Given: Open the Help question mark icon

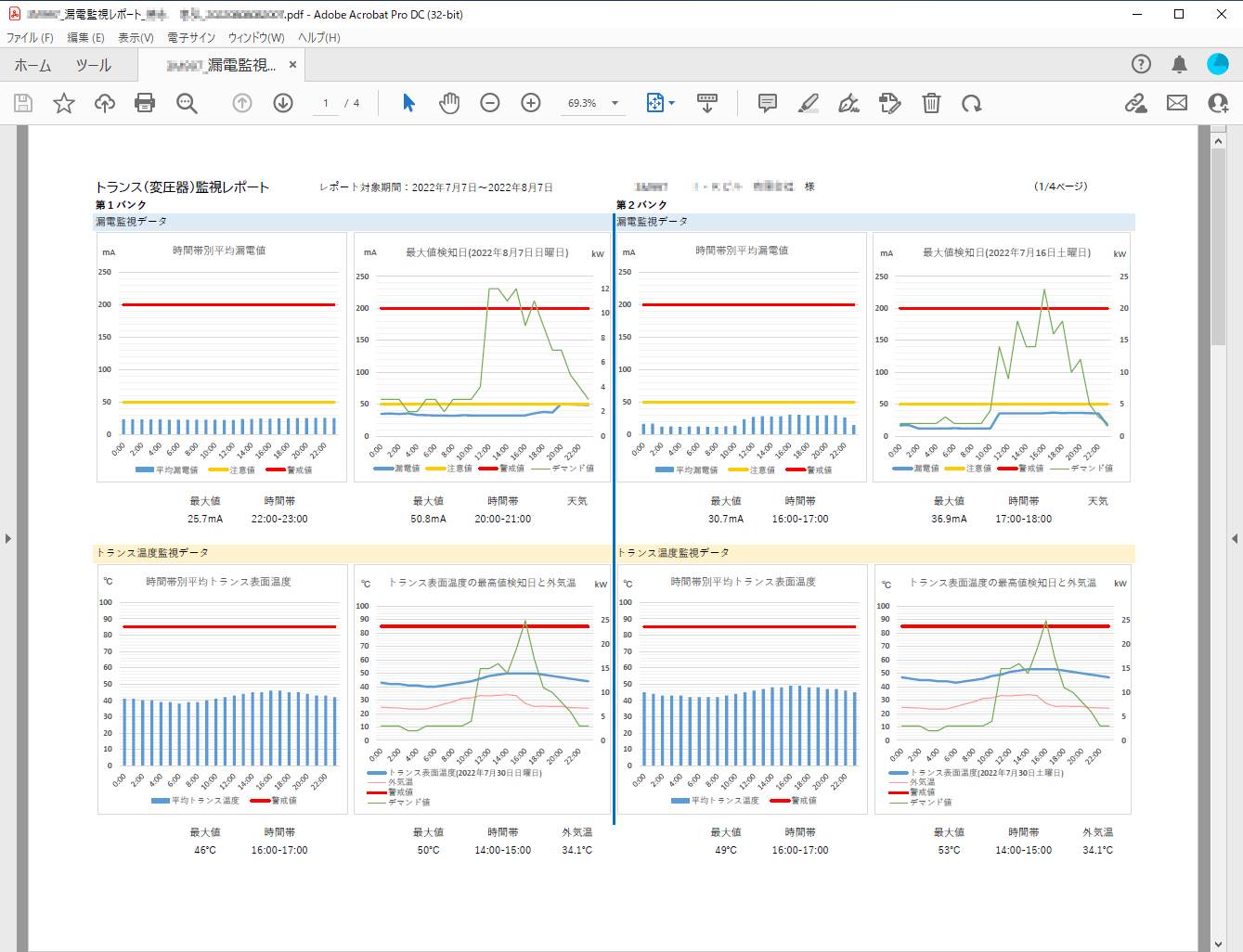Looking at the screenshot, I should (1141, 64).
